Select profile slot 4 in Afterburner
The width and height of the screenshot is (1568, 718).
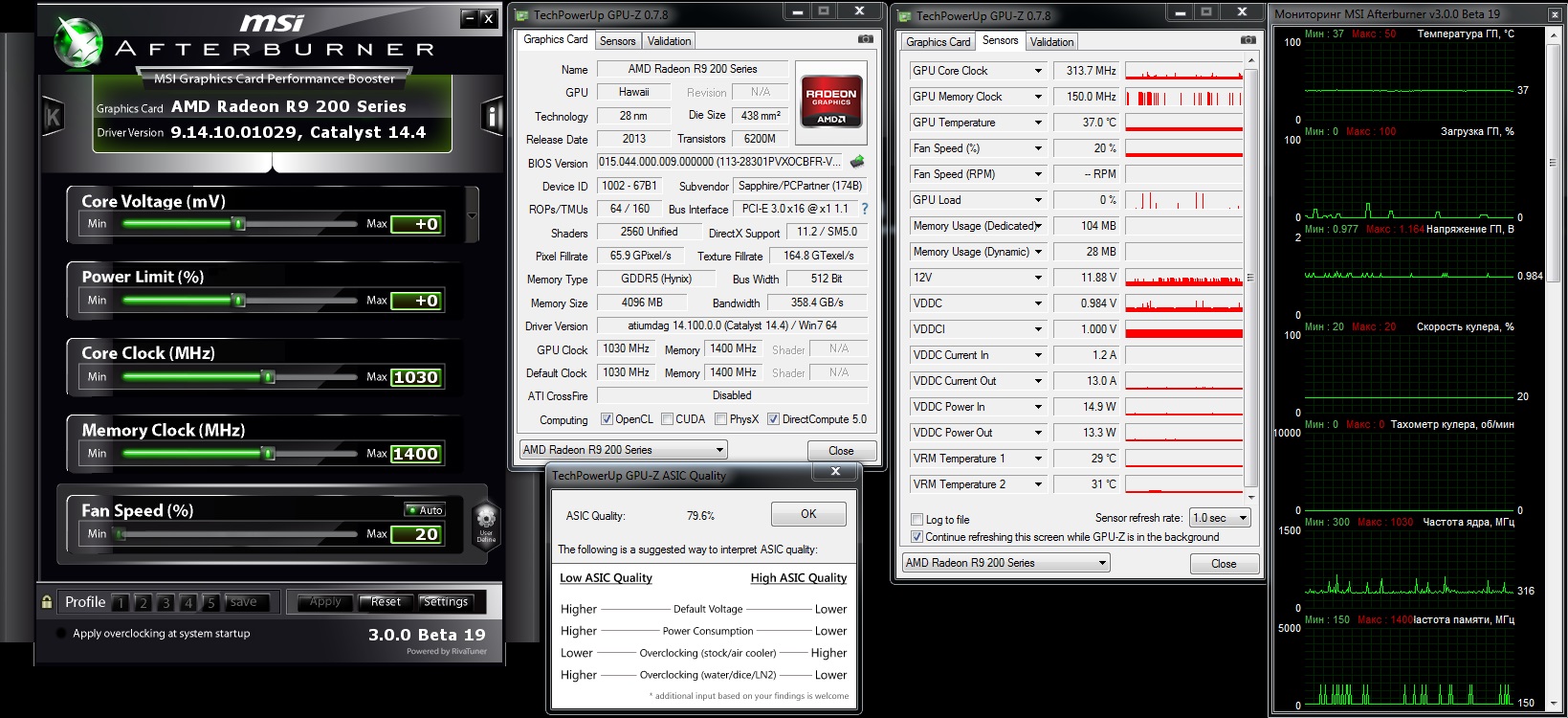[188, 602]
